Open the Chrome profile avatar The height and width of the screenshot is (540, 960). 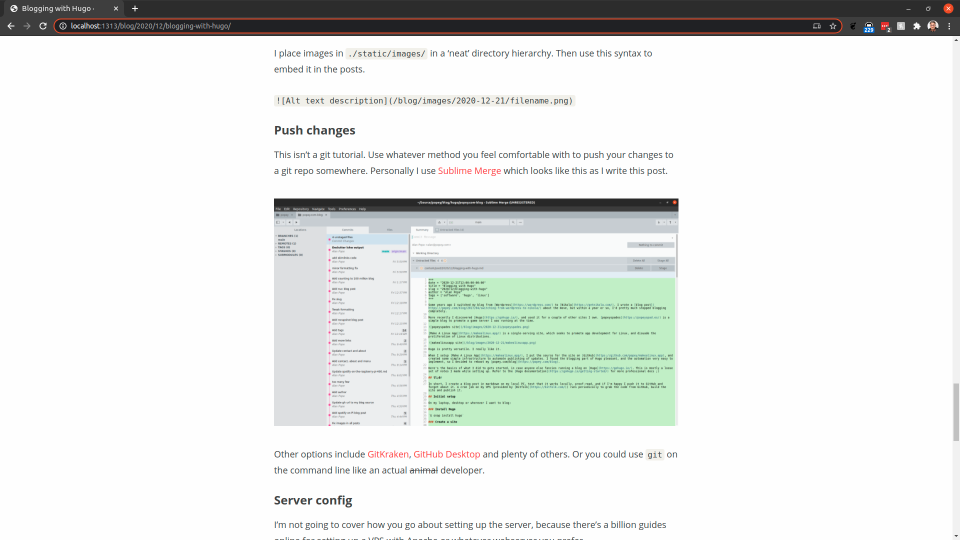pos(933,25)
